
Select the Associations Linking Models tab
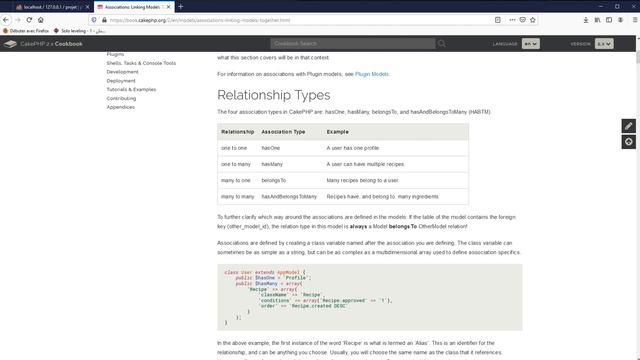click(134, 7)
